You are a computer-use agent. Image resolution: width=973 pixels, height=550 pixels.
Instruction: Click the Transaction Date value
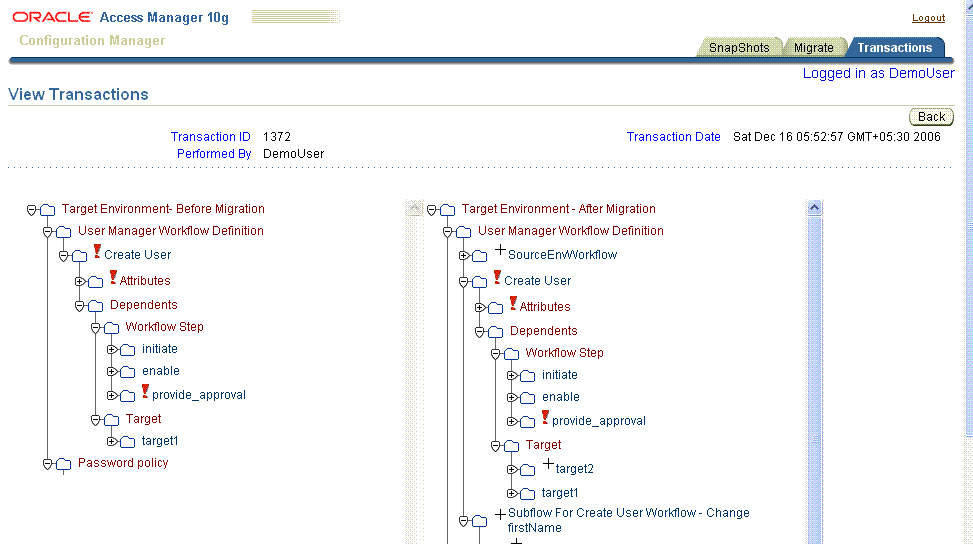tap(836, 137)
